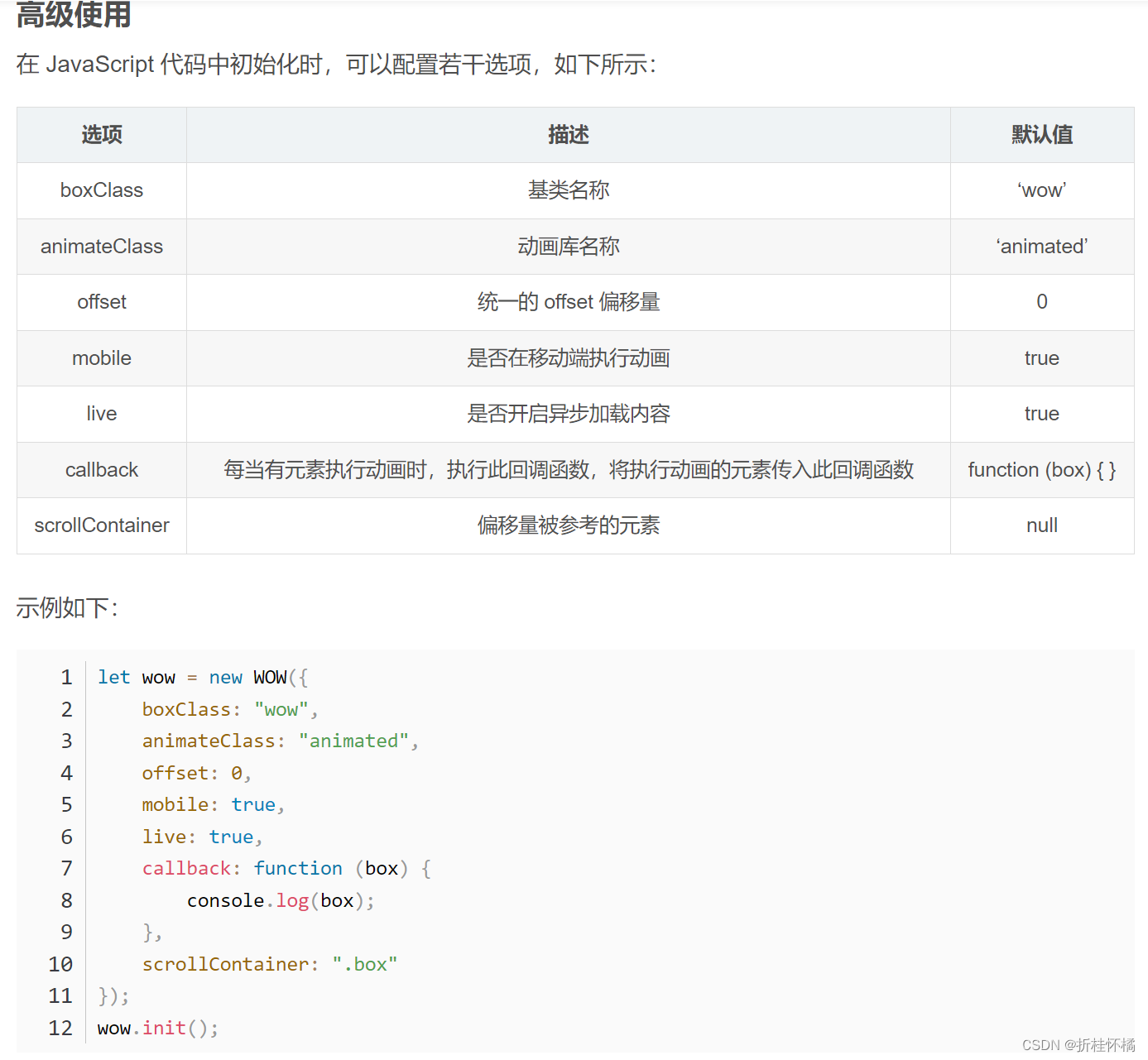This screenshot has width=1148, height=1060.
Task: Click code line wow.init();
Action: click(x=158, y=1029)
